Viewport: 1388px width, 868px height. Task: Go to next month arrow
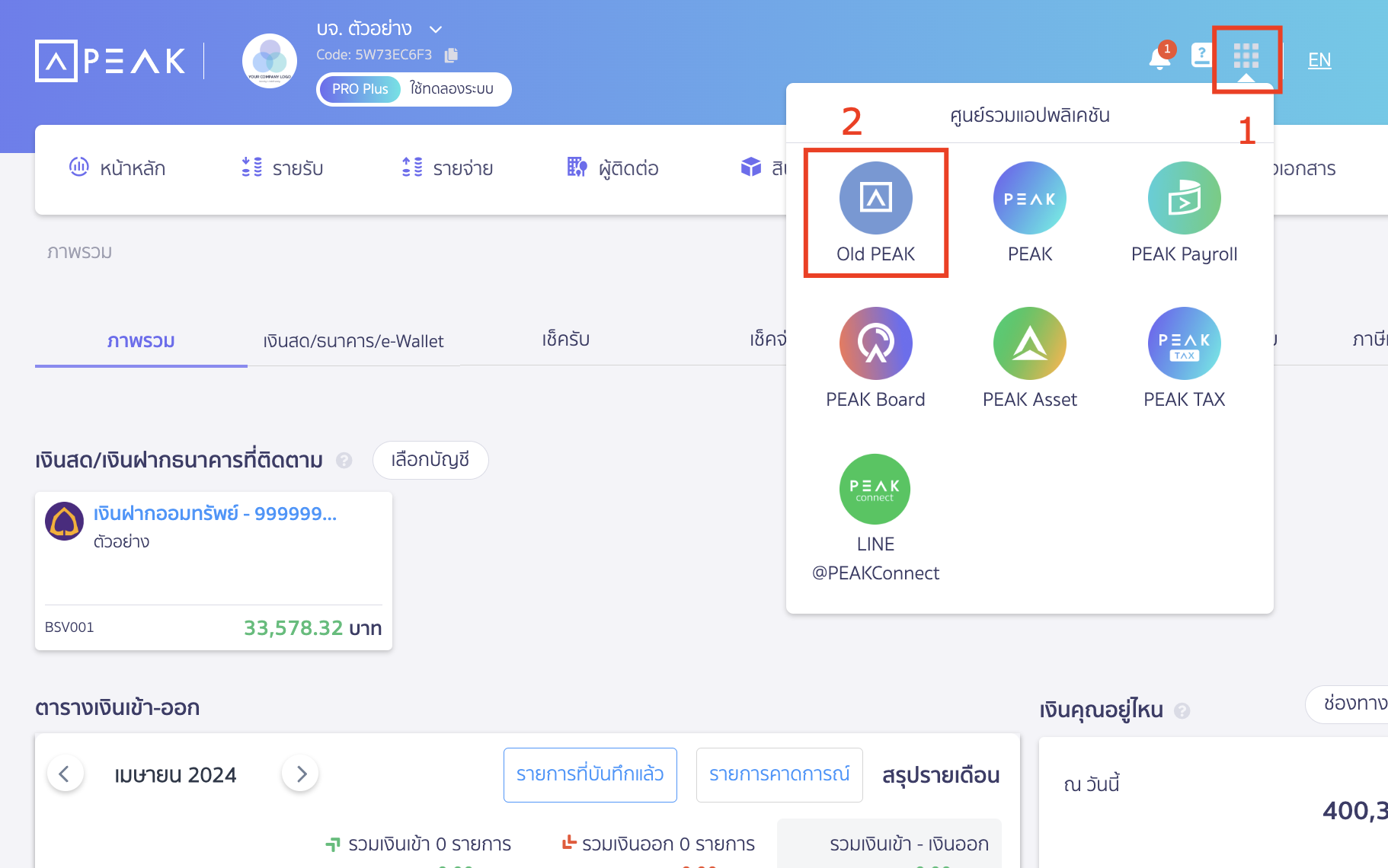tap(301, 774)
